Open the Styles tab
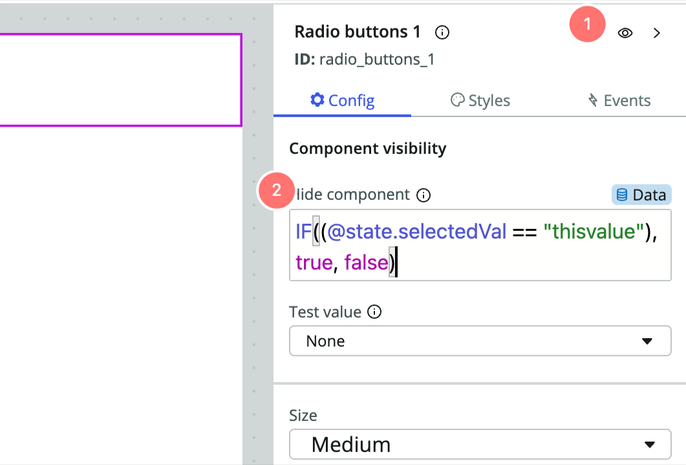This screenshot has width=686, height=465. coord(480,100)
